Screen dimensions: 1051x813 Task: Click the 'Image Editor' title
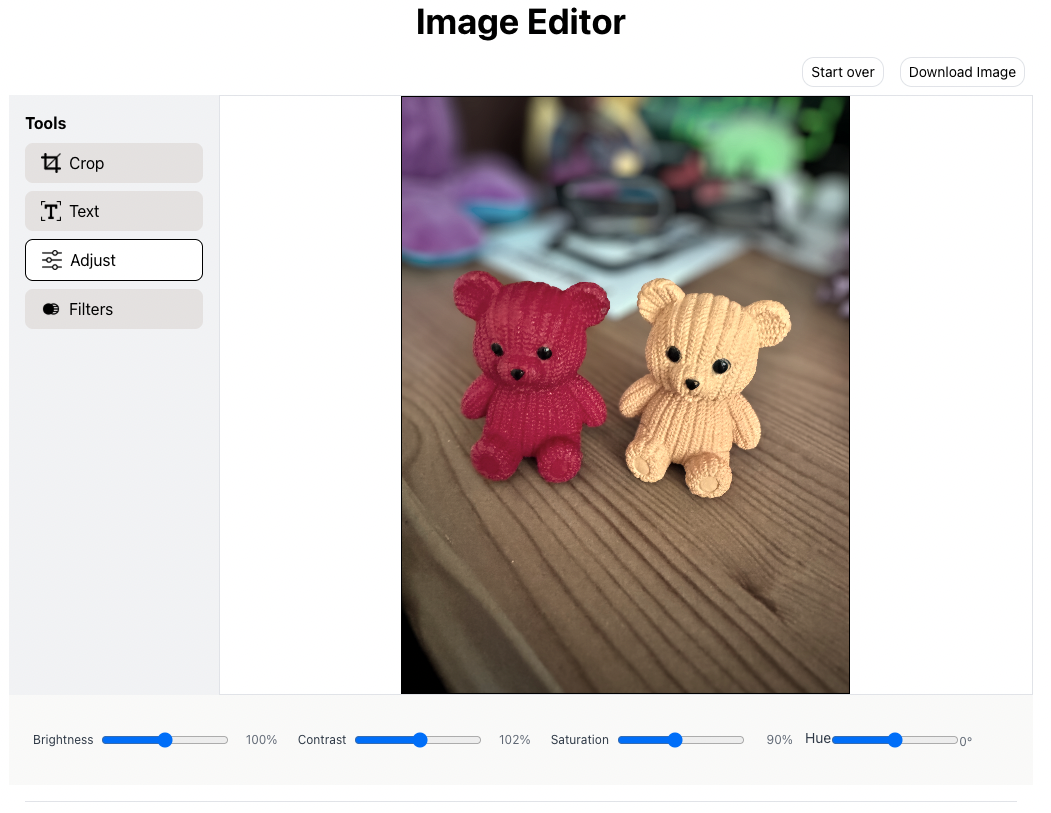[x=520, y=22]
